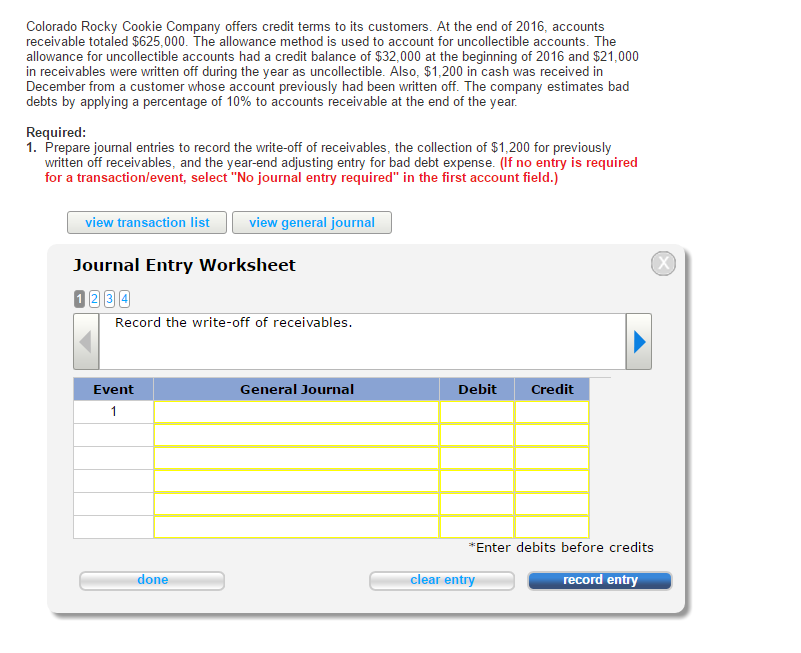Click the 'Required:' heading
This screenshot has width=801, height=653.
click(x=56, y=132)
